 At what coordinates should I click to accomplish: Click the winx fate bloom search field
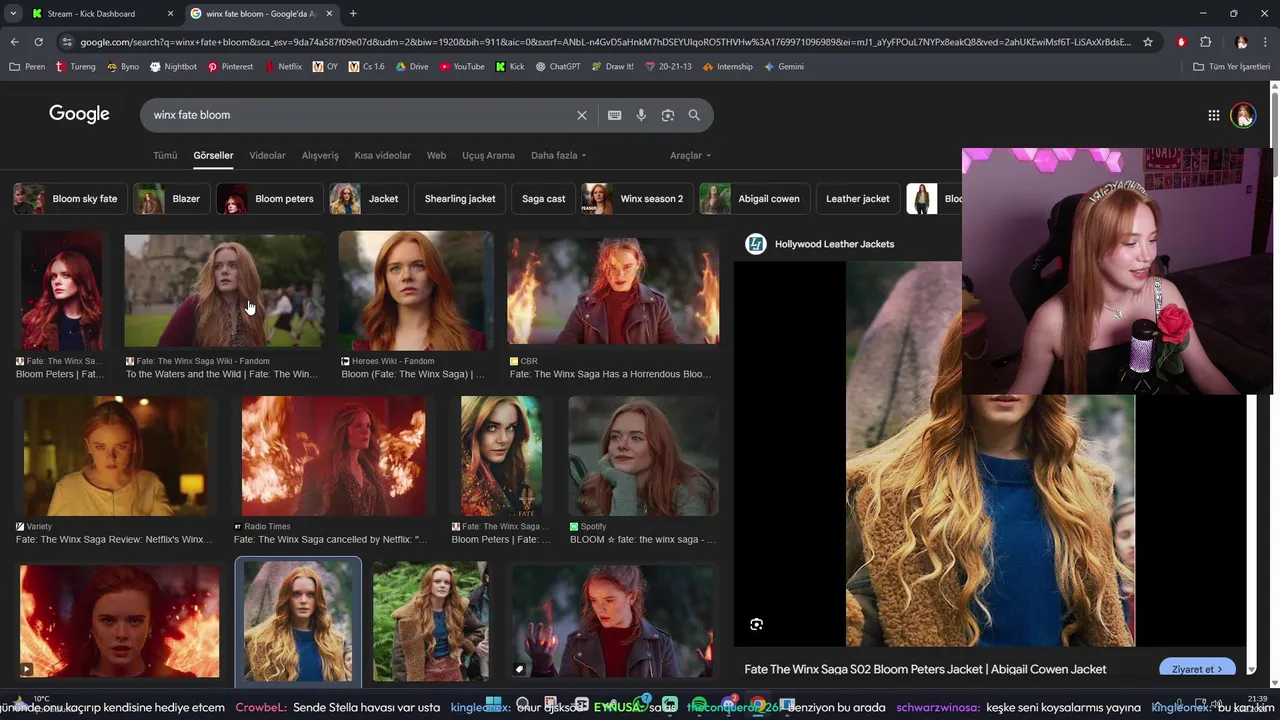pos(360,115)
